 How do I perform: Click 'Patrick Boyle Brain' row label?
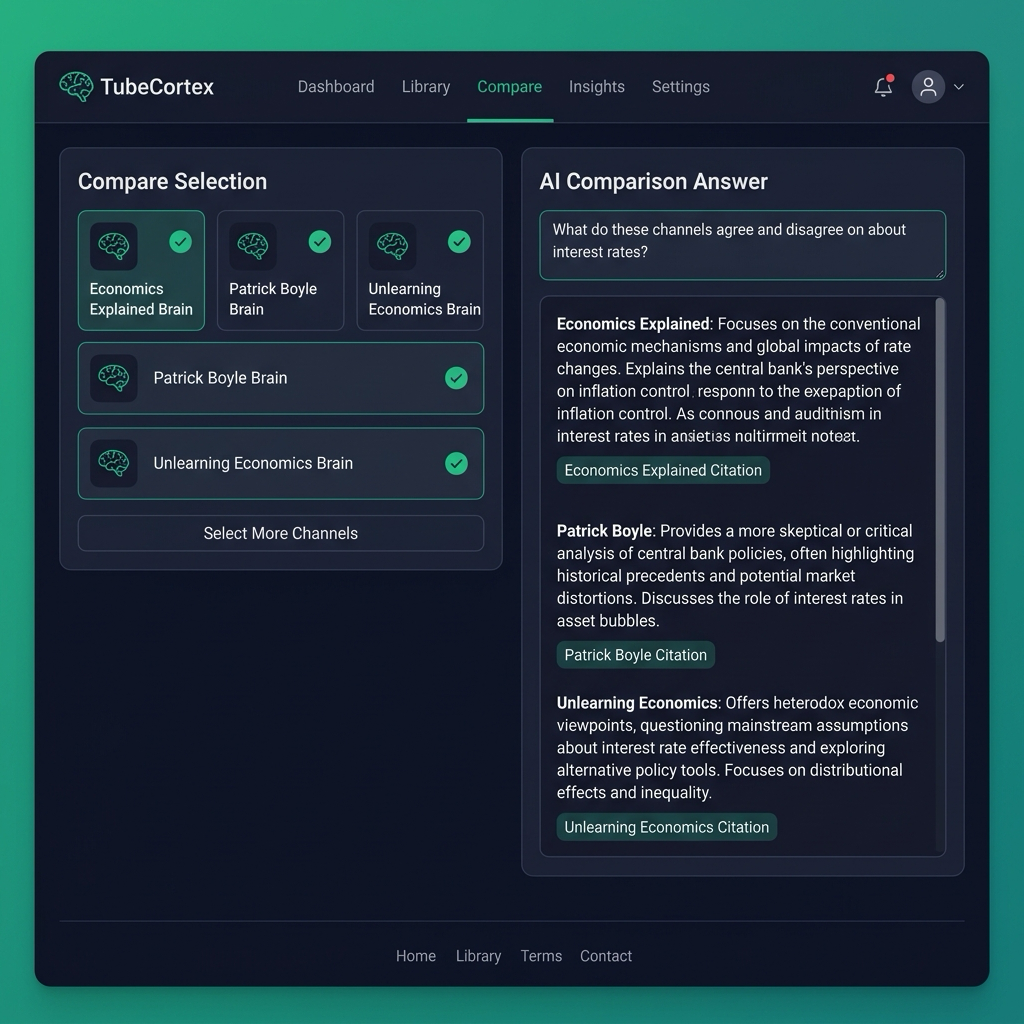point(220,378)
